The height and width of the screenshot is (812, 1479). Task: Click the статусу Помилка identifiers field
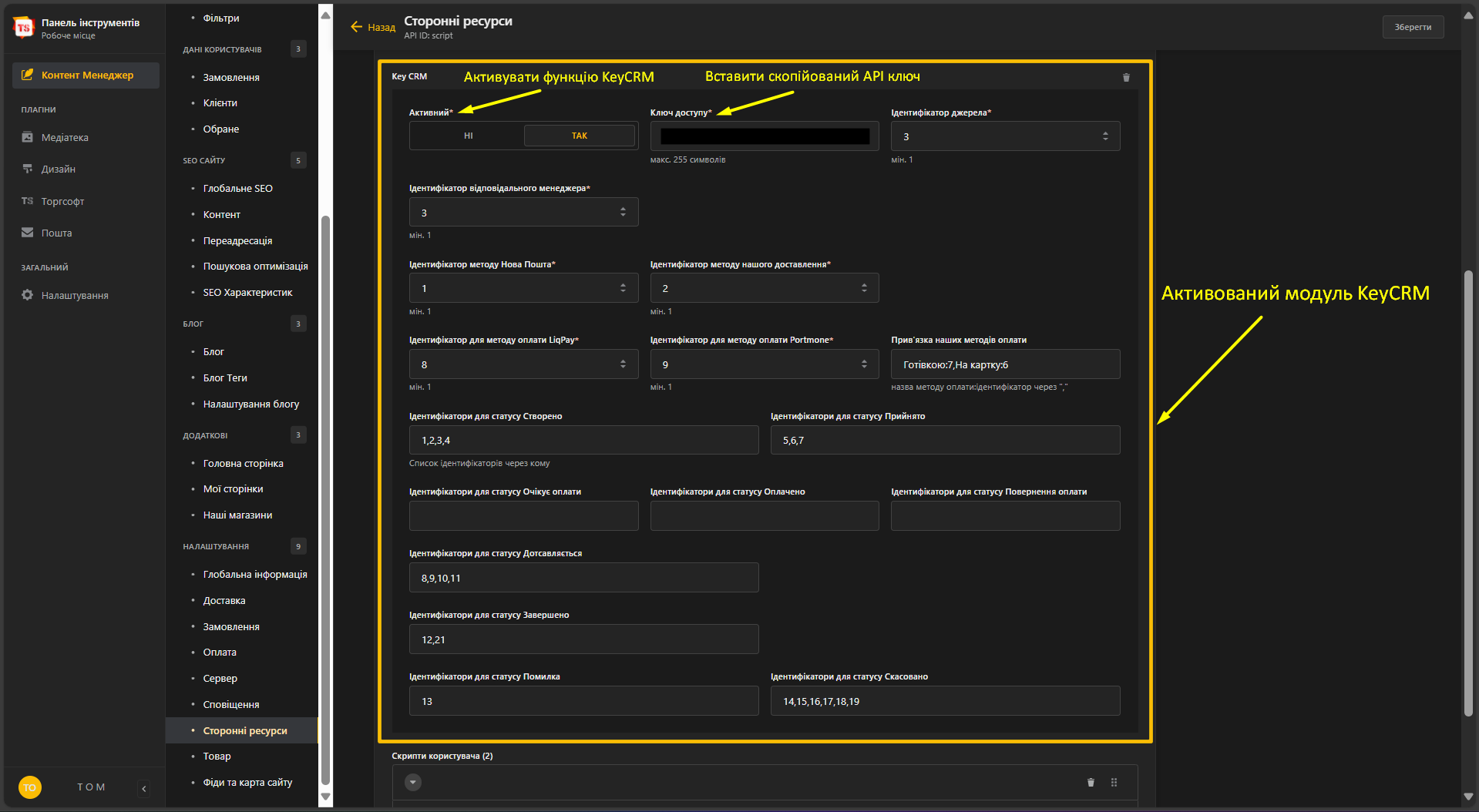[583, 701]
